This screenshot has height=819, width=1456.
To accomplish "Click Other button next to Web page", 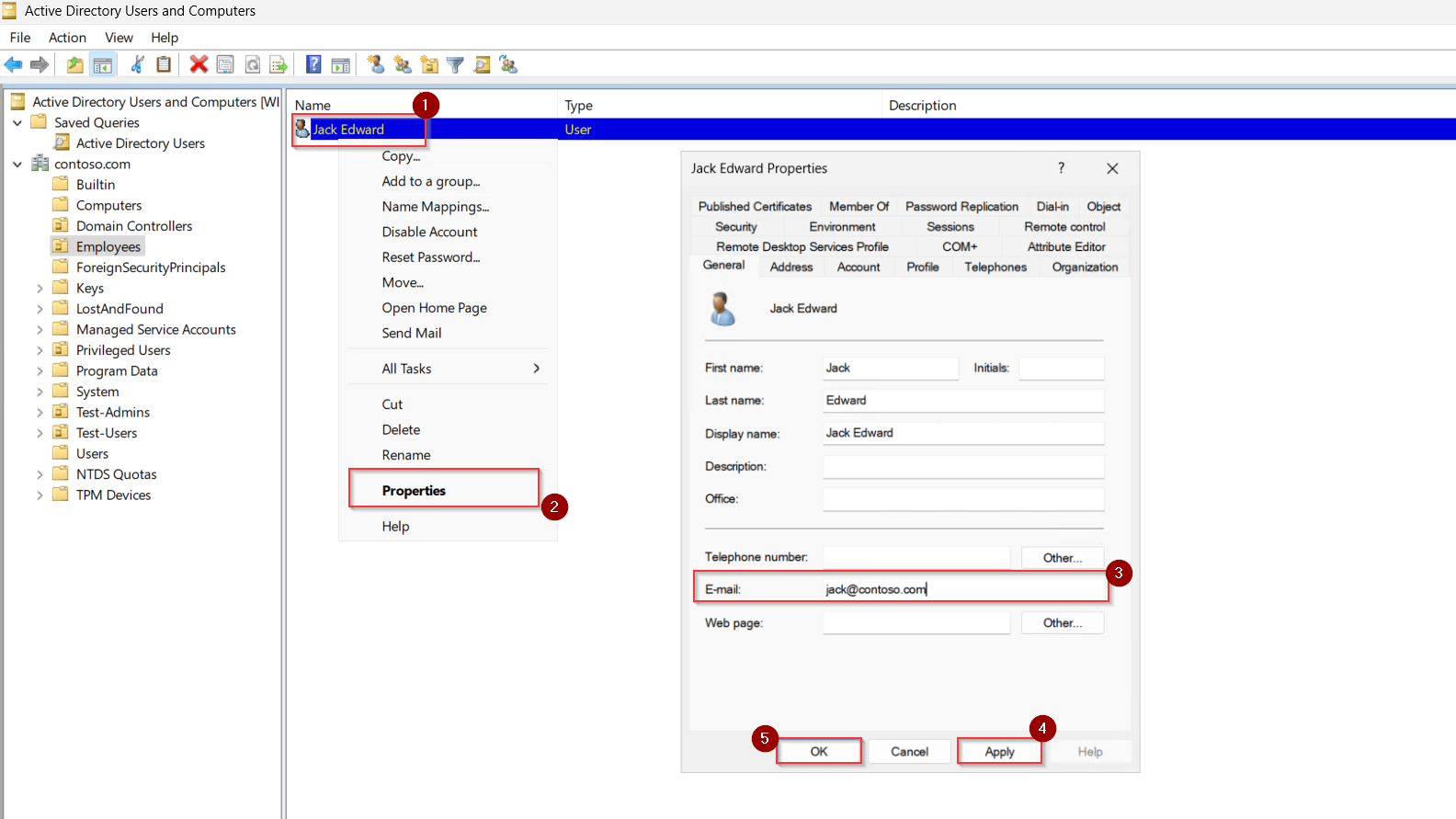I will tap(1063, 623).
